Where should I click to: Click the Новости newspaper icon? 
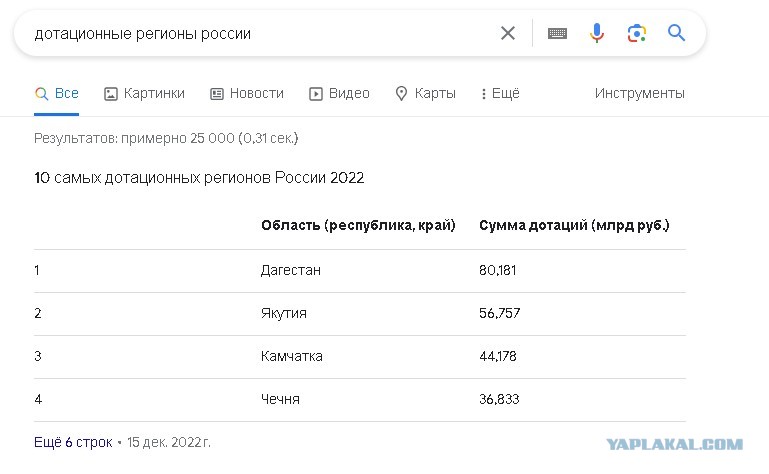click(x=217, y=94)
